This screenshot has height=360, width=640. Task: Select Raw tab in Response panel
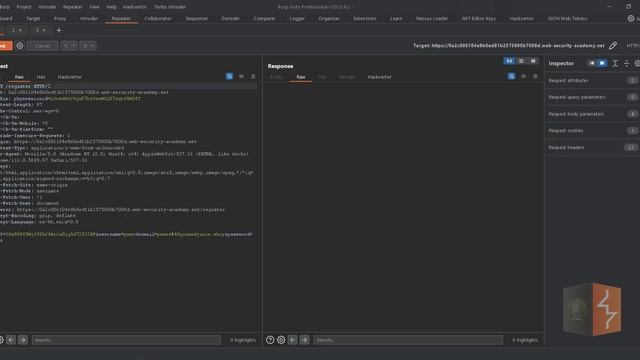[x=301, y=77]
